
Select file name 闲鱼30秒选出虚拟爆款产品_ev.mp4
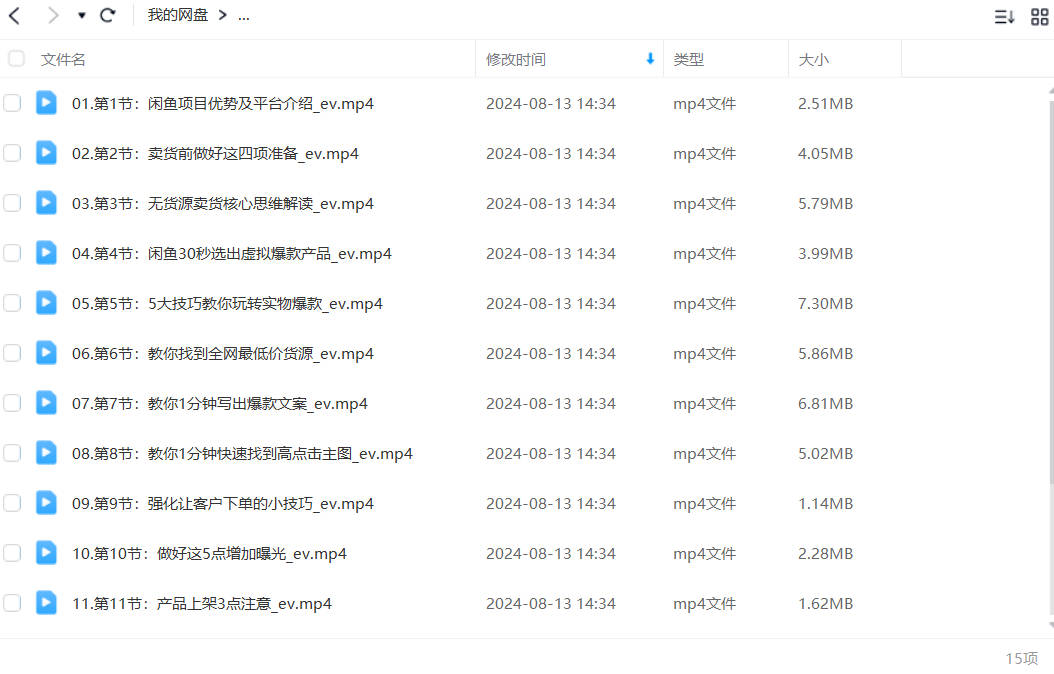pyautogui.click(x=270, y=253)
